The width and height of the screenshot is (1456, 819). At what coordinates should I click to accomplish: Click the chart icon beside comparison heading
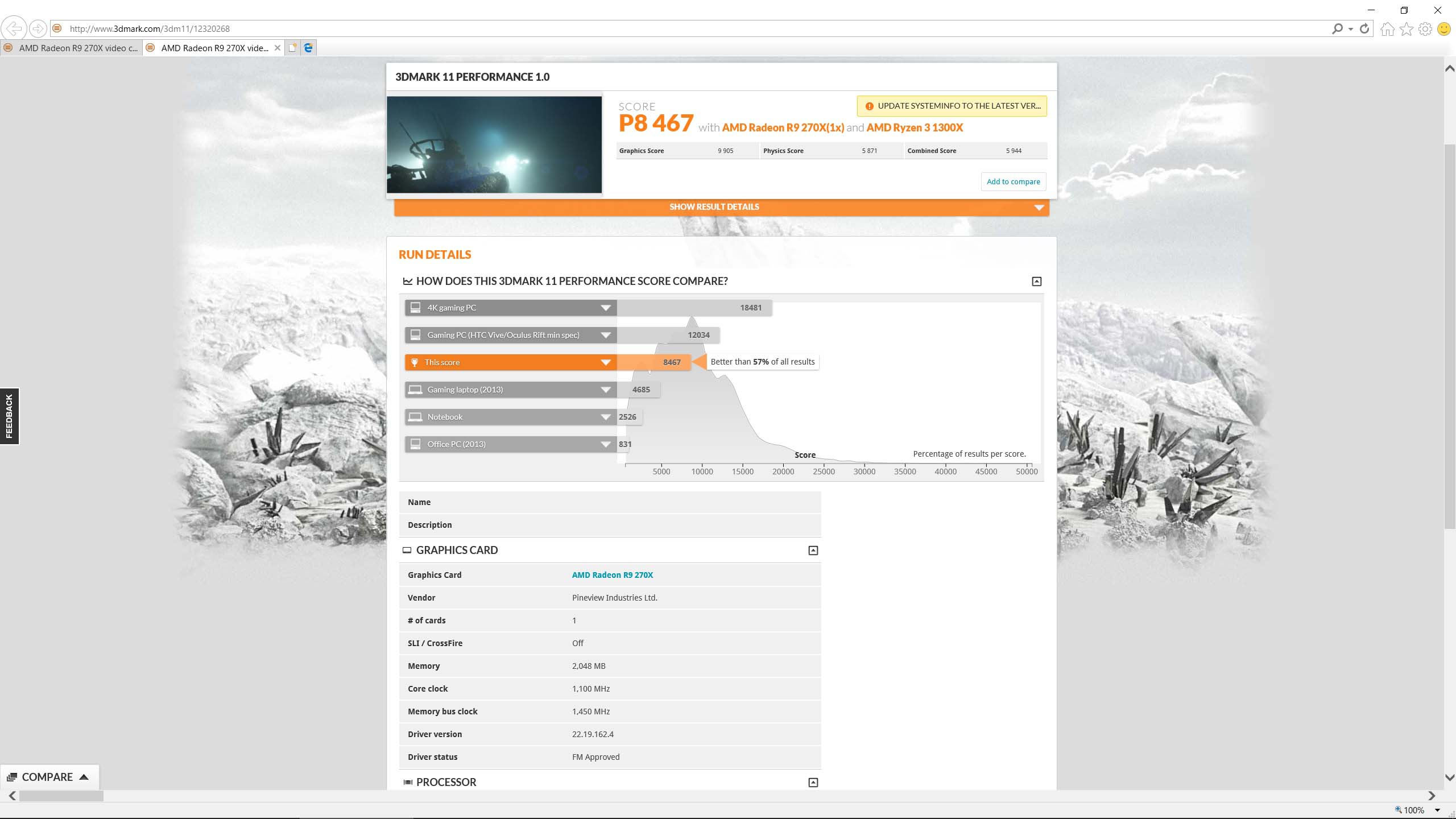(408, 281)
